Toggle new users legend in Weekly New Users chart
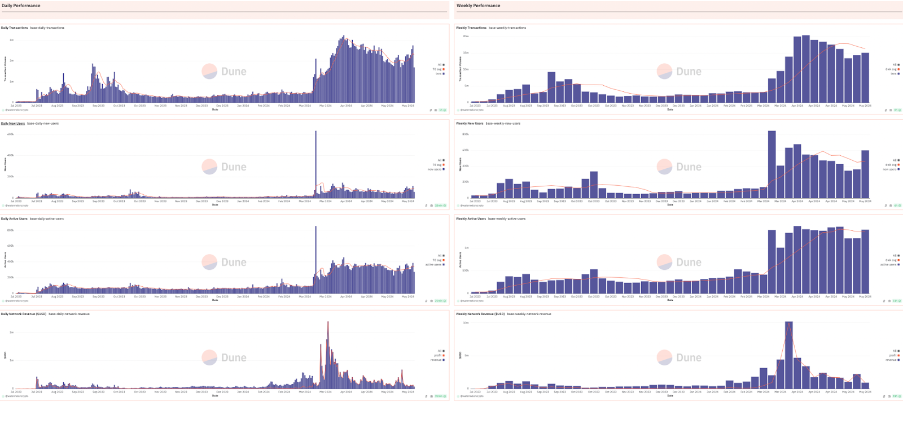Screen dimensions: 912x423 point(891,169)
